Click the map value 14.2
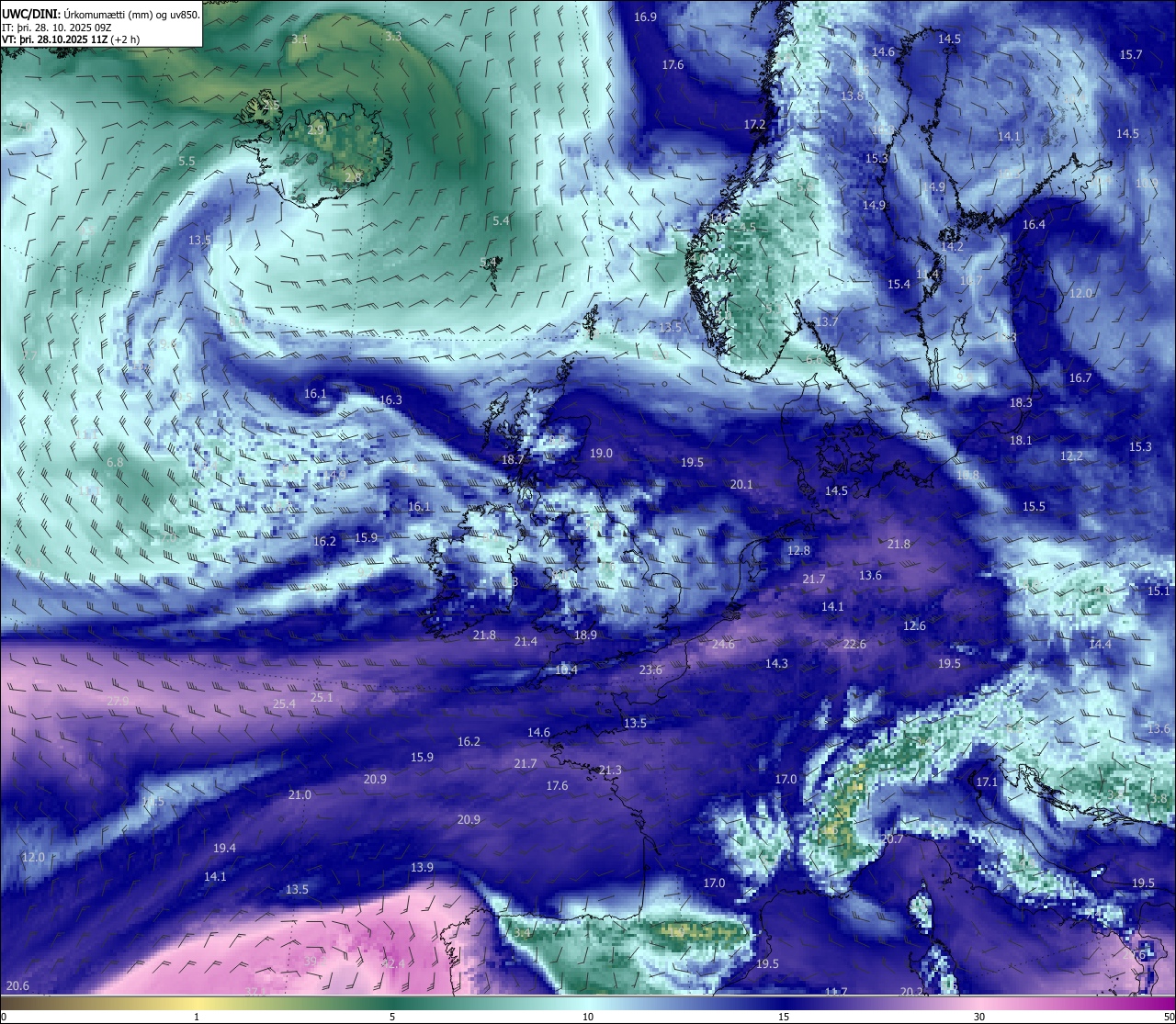Screen dimensions: 1176x1024 coord(952,247)
